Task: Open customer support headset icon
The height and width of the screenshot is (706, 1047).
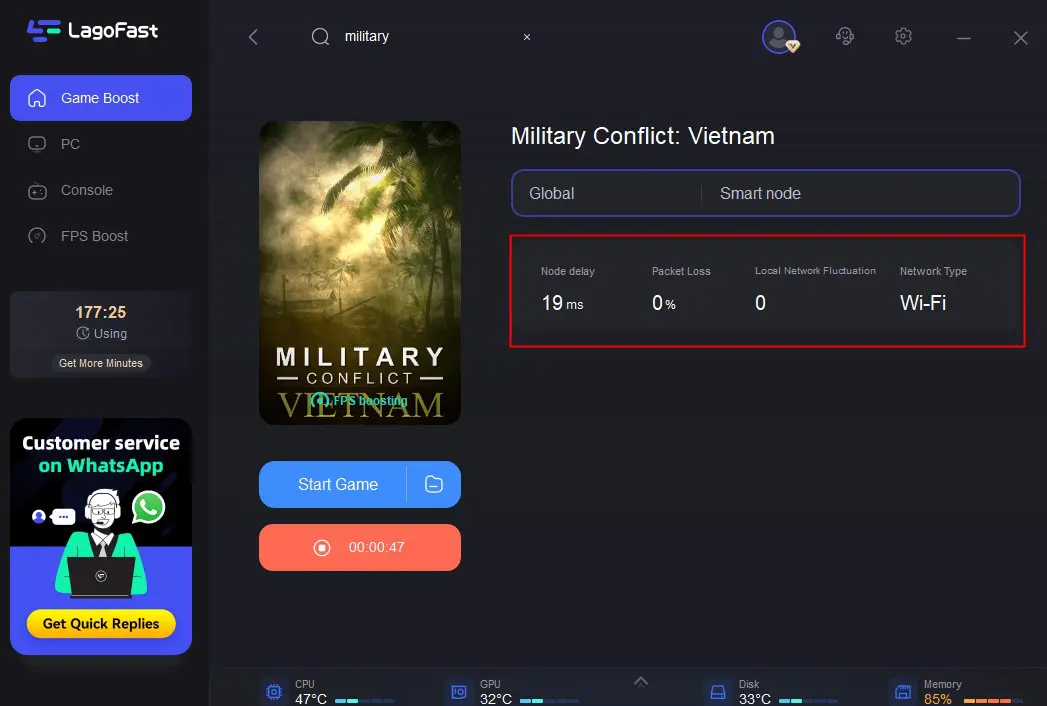Action: (845, 36)
